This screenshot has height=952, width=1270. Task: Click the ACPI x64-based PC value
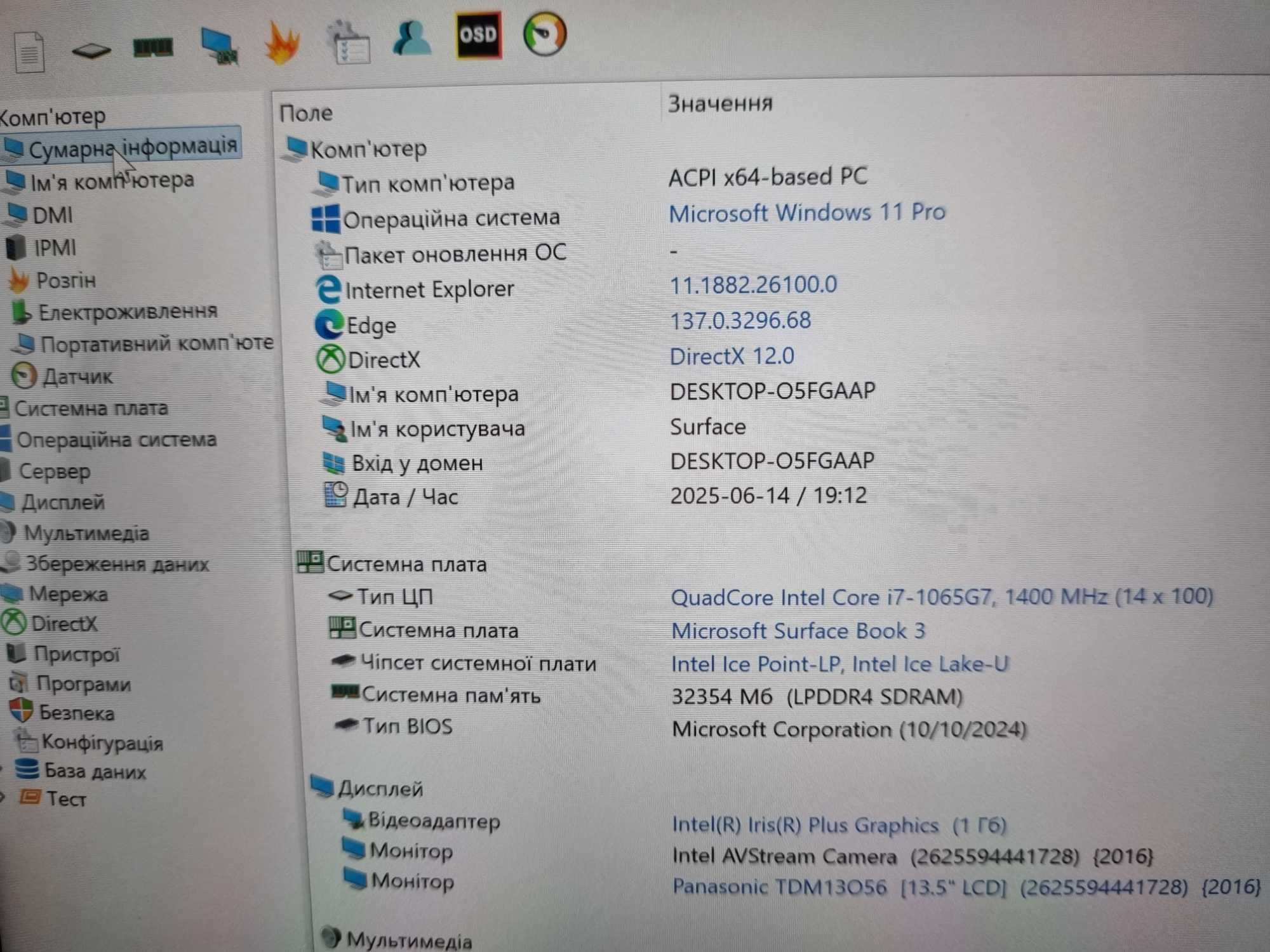point(768,176)
